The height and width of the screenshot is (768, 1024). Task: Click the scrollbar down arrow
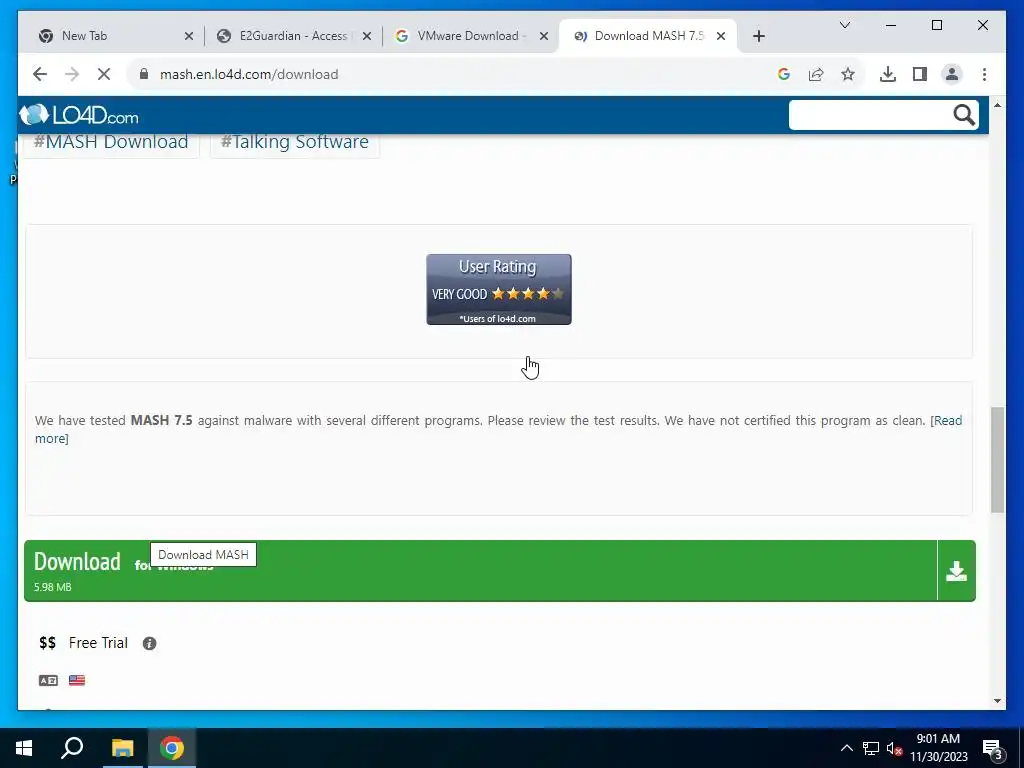click(997, 701)
